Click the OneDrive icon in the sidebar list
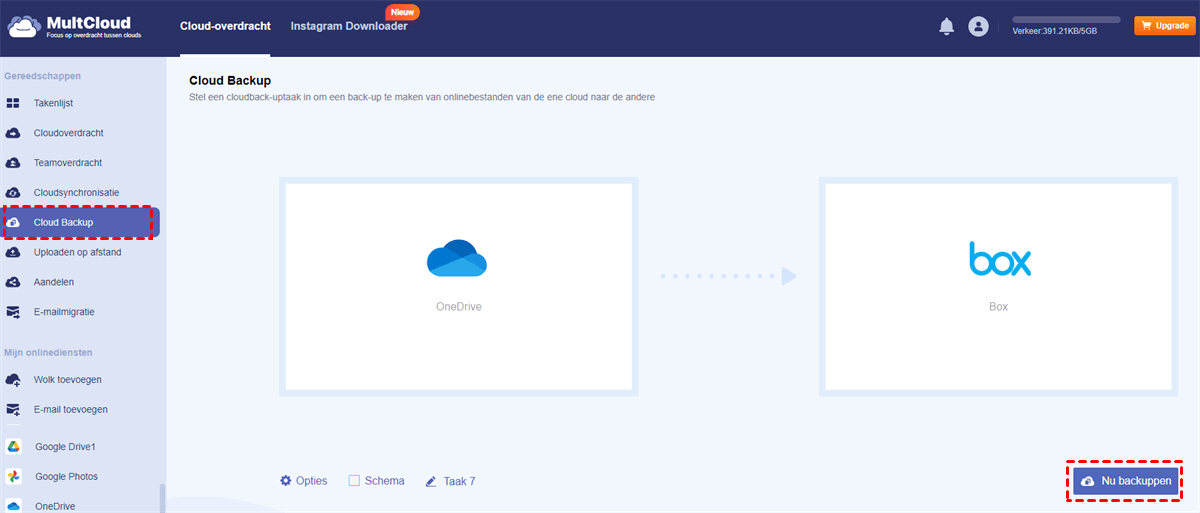The width and height of the screenshot is (1200, 513). point(14,505)
